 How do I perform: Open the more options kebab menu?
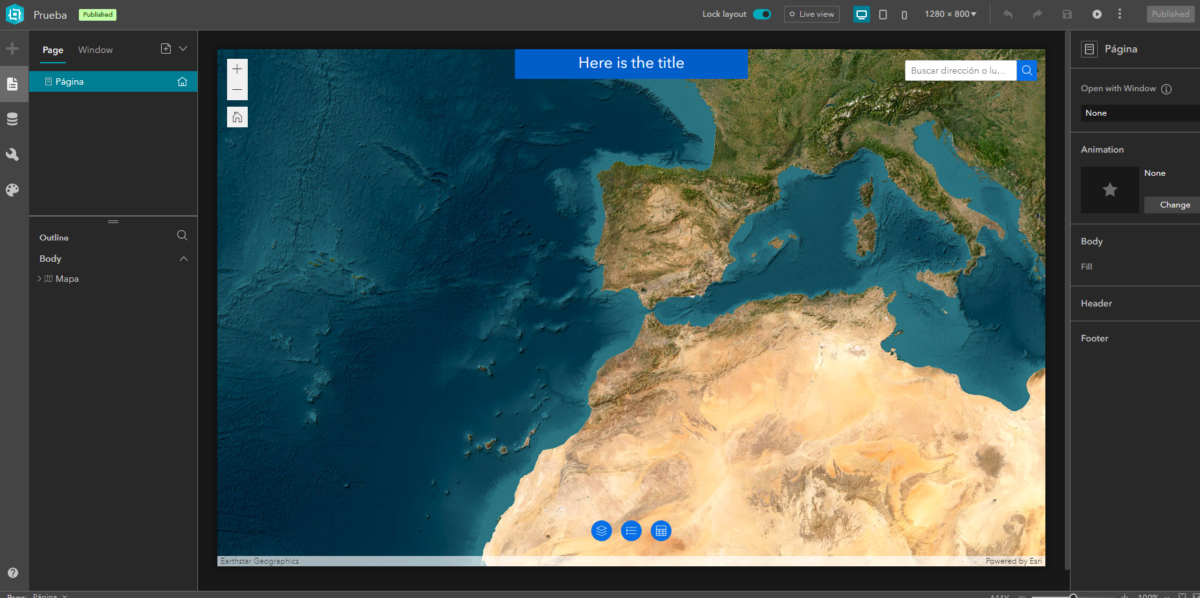pyautogui.click(x=1120, y=14)
